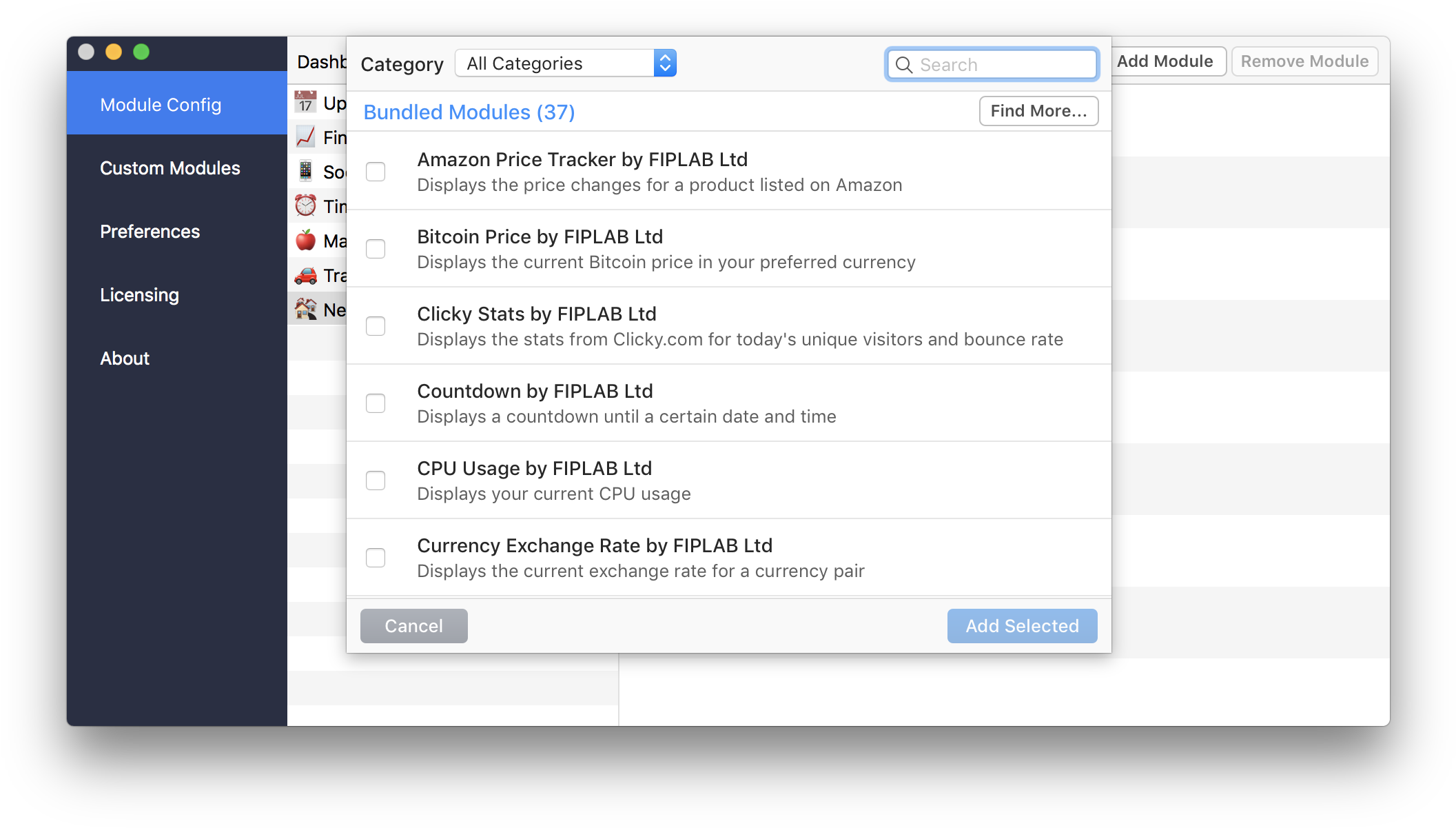Select the Countdown by FIPLAB Ltd title
1456x828 pixels.
coord(535,391)
